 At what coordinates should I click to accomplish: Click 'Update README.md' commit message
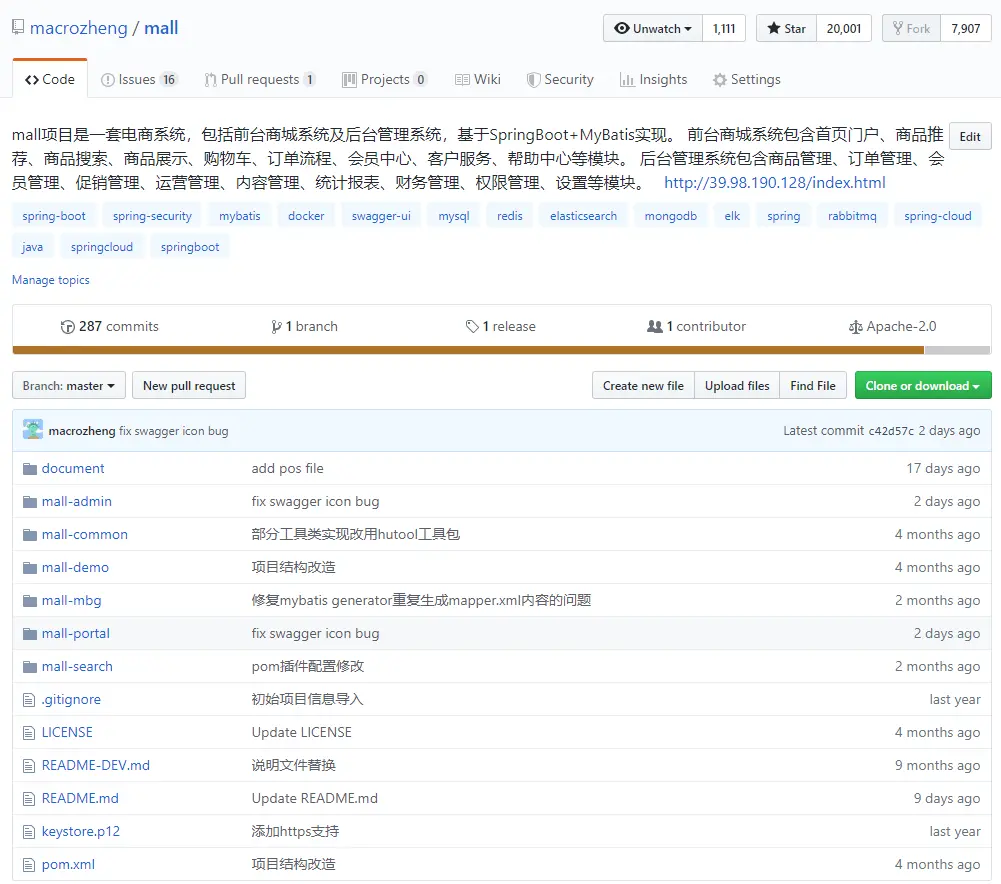[314, 798]
